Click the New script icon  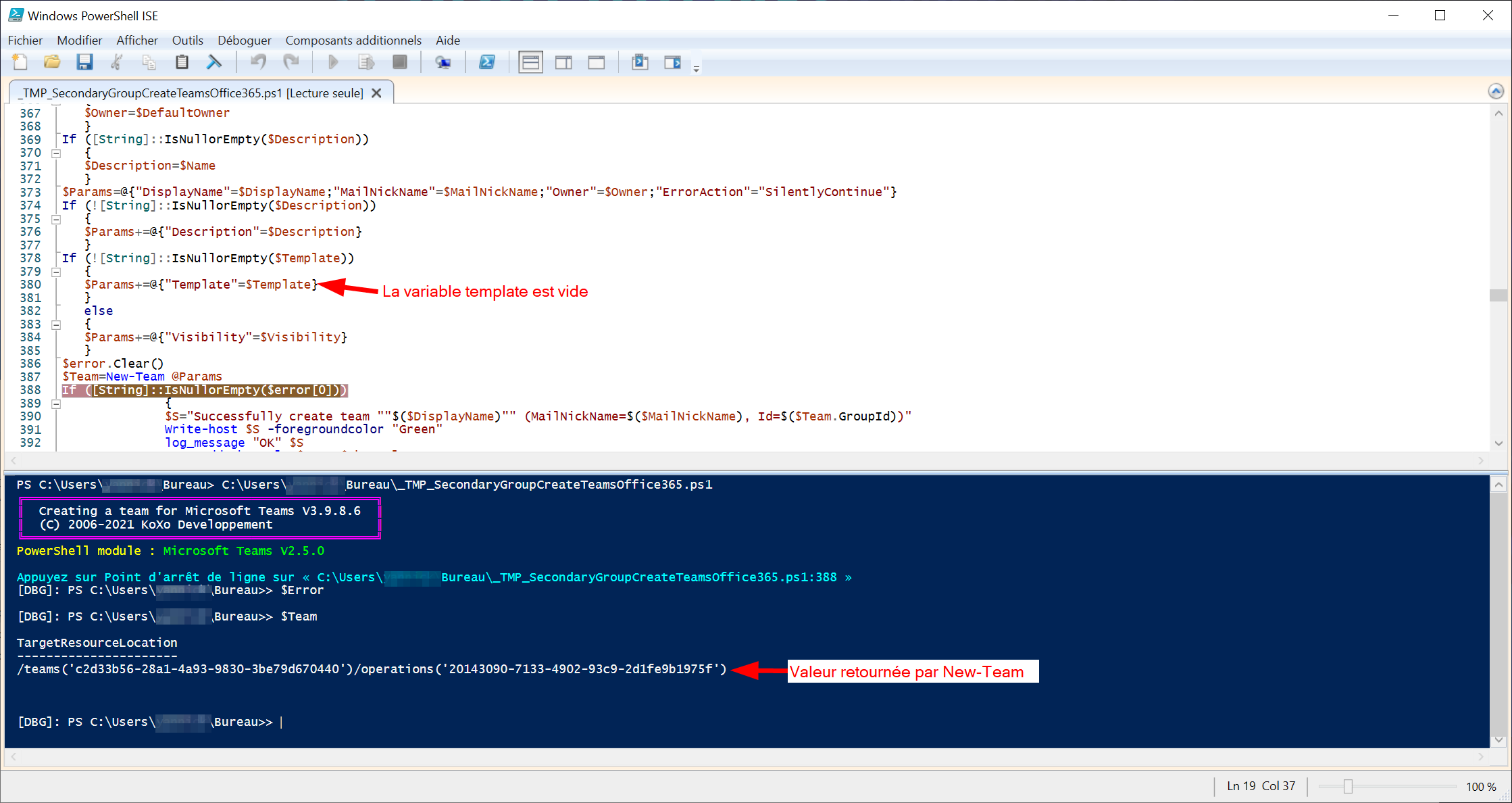coord(20,62)
